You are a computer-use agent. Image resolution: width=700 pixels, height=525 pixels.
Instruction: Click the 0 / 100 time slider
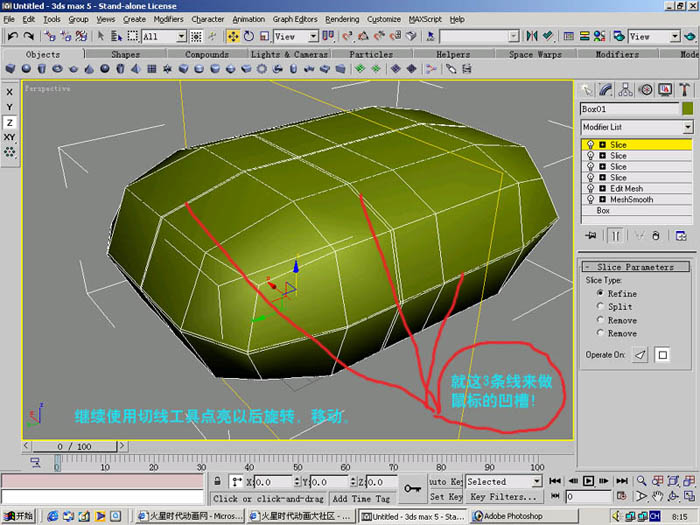pyautogui.click(x=74, y=446)
